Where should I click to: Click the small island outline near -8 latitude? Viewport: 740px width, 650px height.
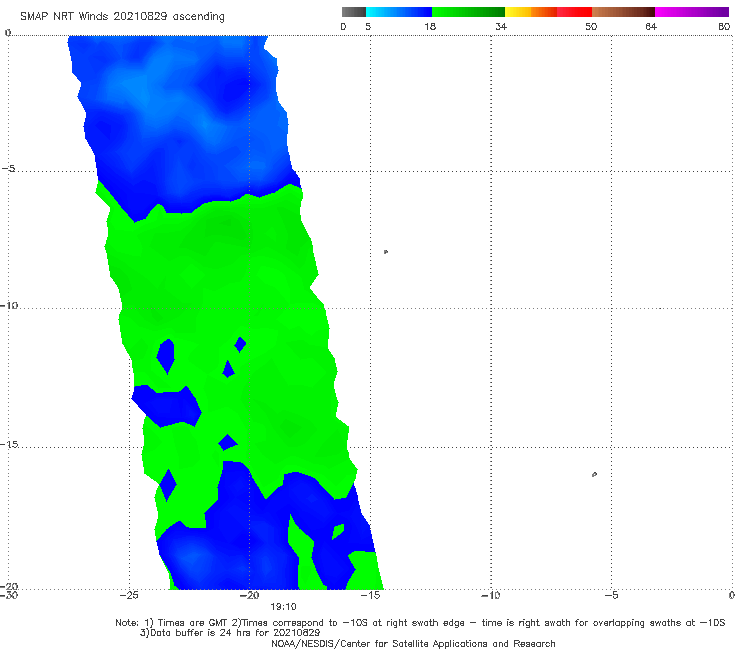pos(386,252)
